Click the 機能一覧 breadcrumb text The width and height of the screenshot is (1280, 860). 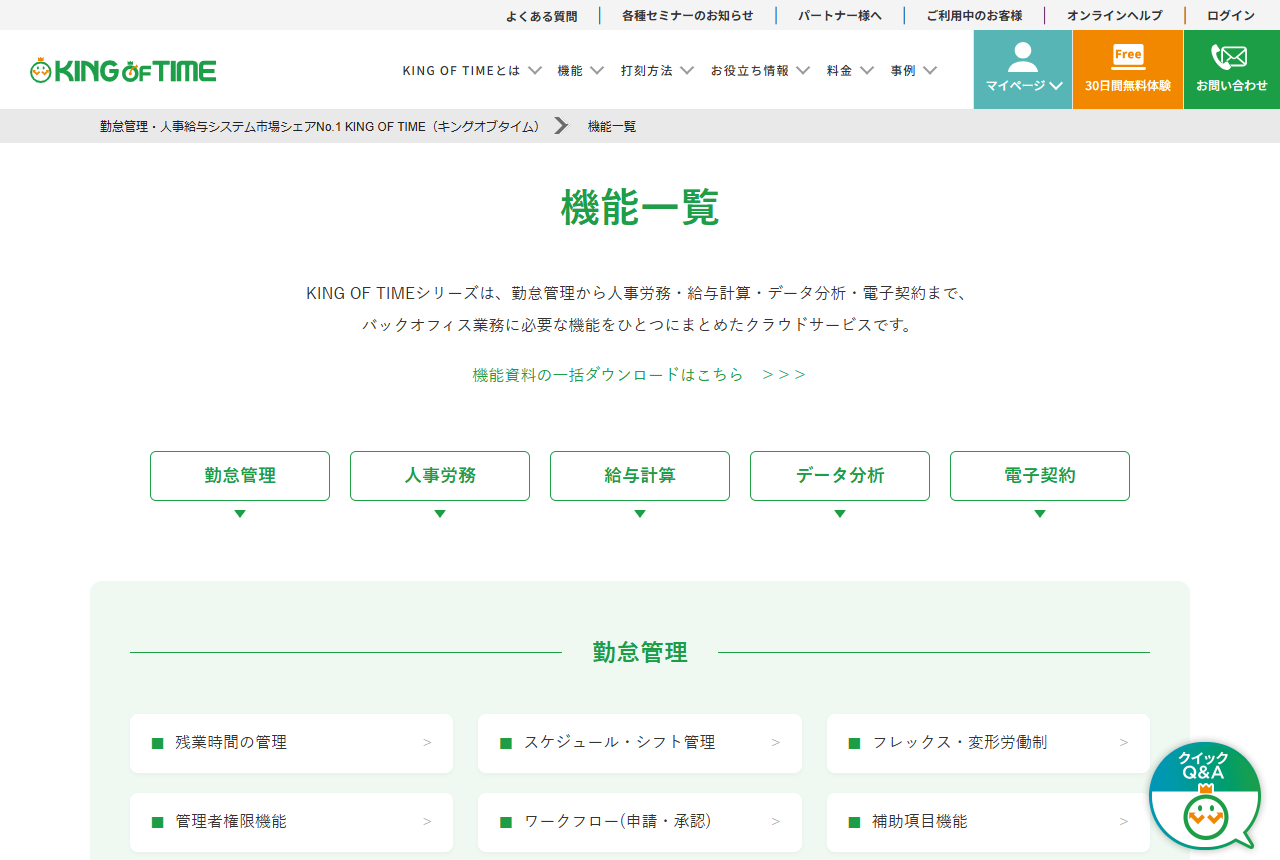612,126
